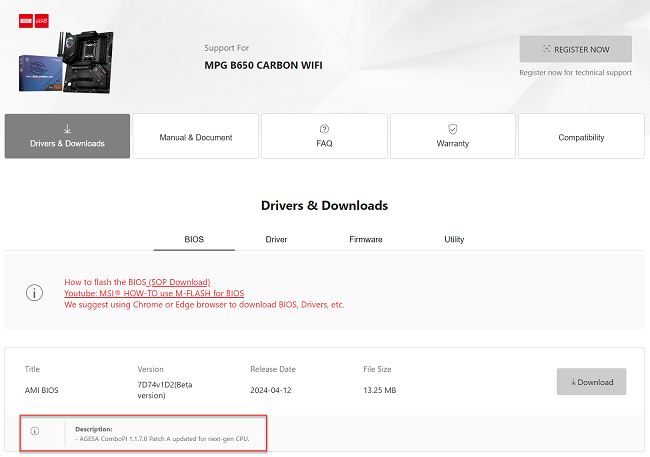Screen dimensions: 650x457
Task: Click the info icon beside the flash instructions
Action: click(34, 293)
